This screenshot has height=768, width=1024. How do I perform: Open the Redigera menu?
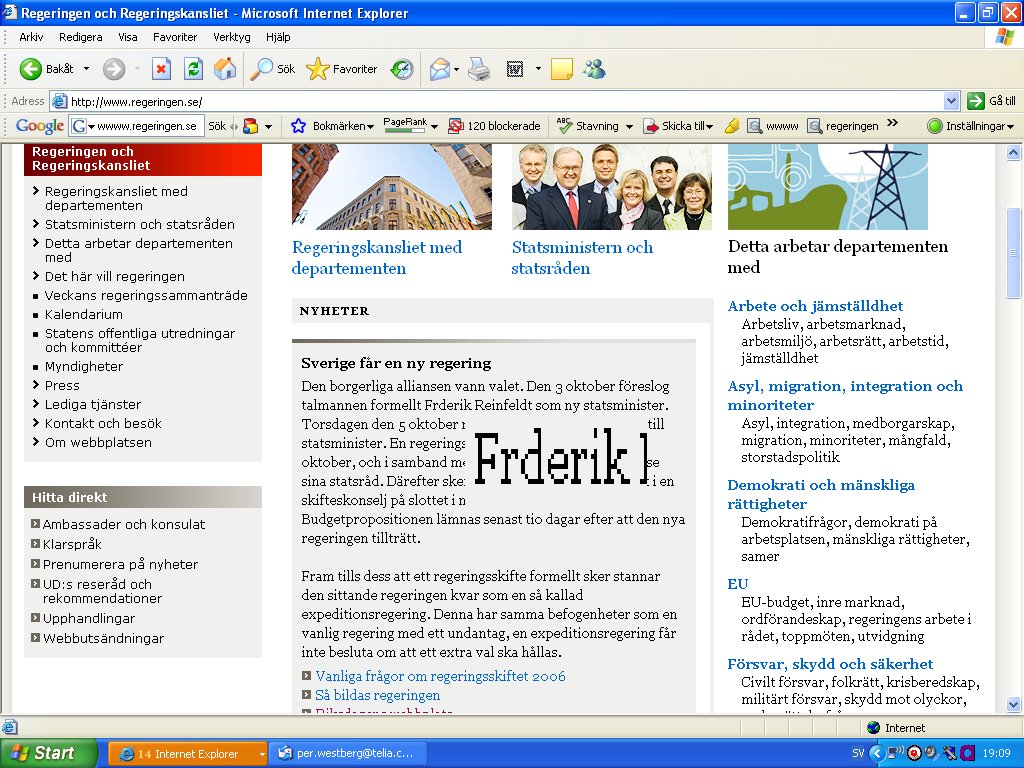coord(80,37)
